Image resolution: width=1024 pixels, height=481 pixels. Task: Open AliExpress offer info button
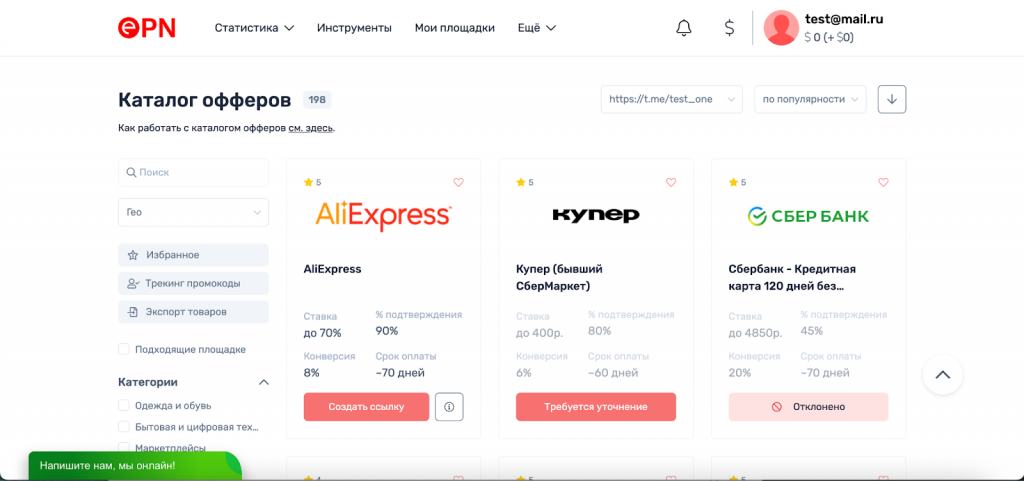[449, 407]
